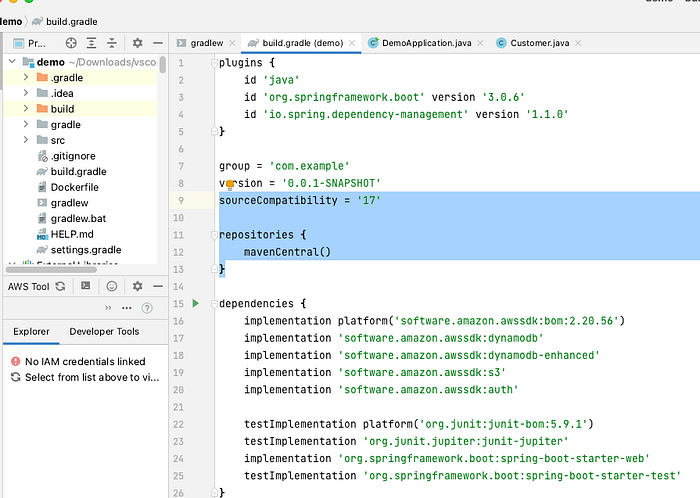The image size is (700, 498).
Task: Close the DemoApplication.java tab
Action: pyautogui.click(x=480, y=43)
